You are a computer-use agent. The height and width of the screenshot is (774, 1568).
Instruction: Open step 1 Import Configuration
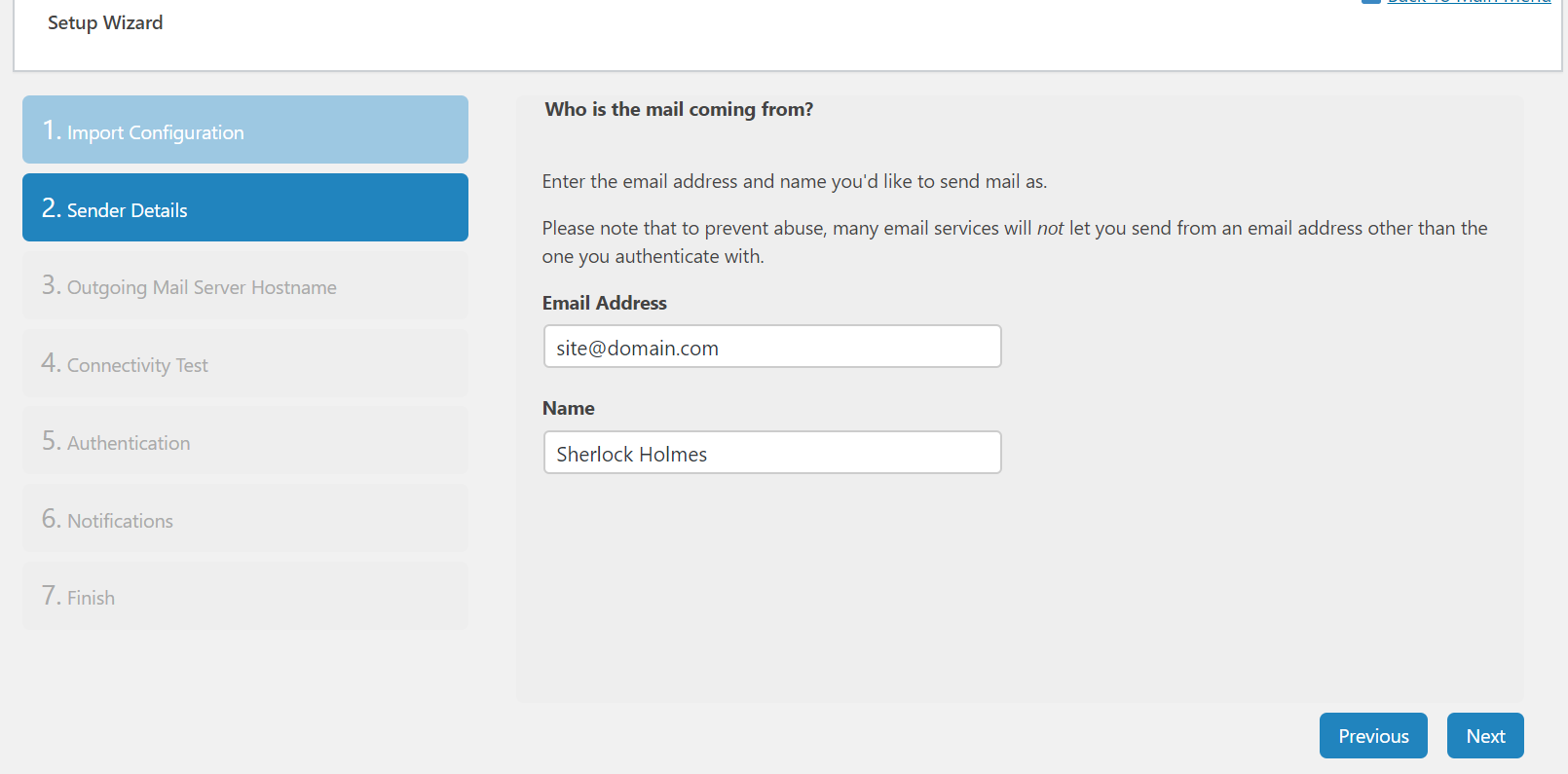244,130
